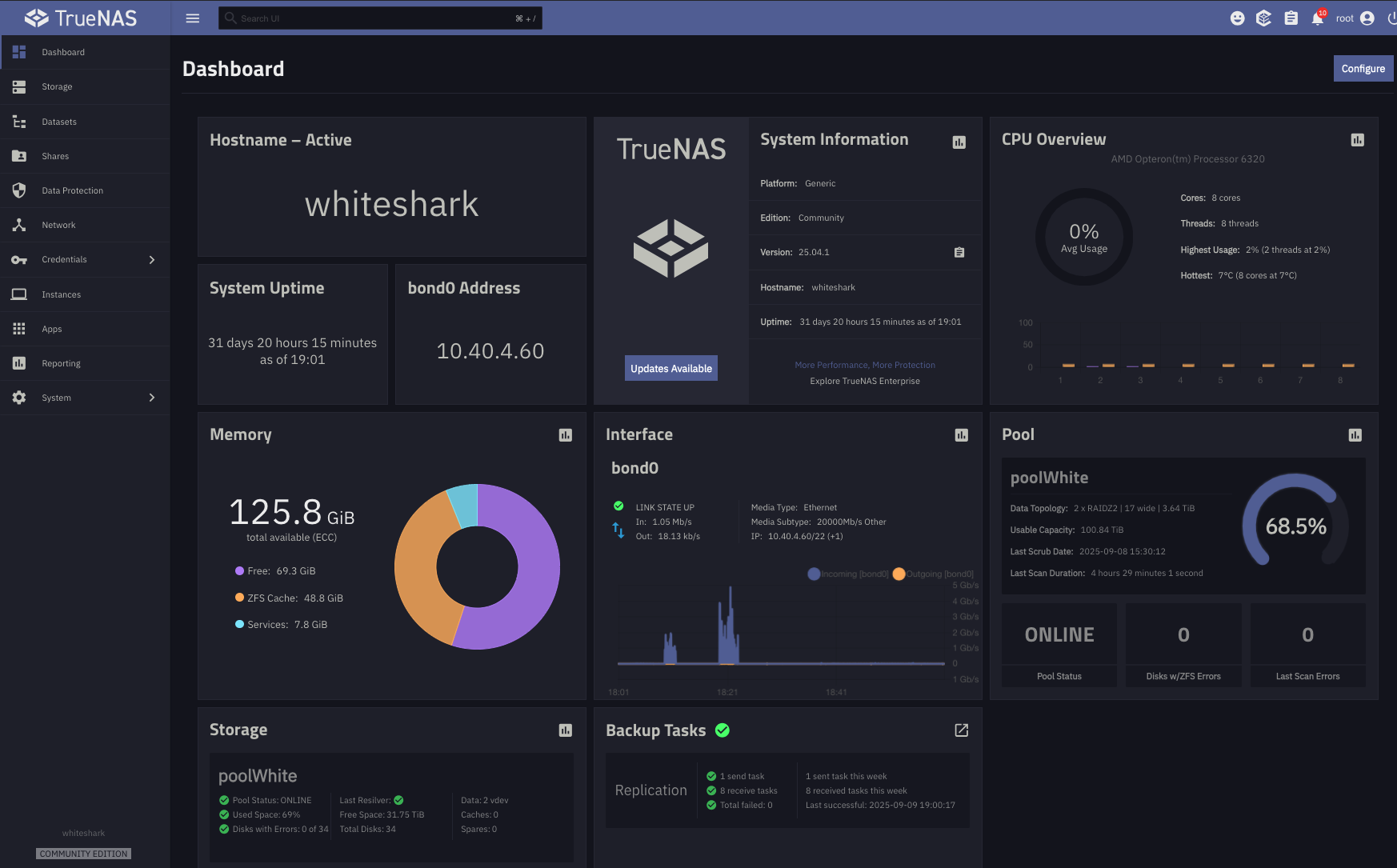Click the Replication label in Backup Tasks
Screen dimensions: 1397x868
point(650,790)
